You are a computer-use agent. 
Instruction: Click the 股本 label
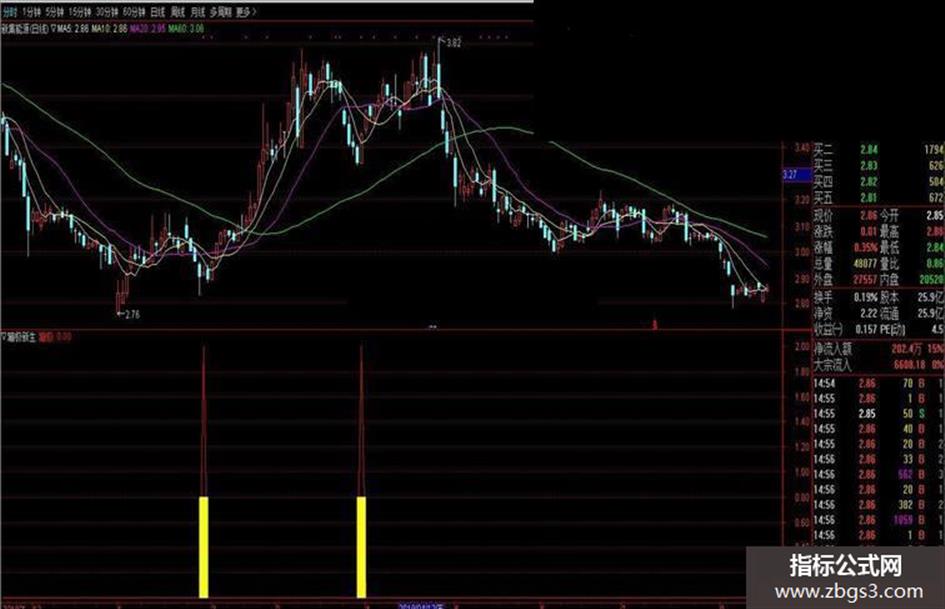[x=889, y=297]
